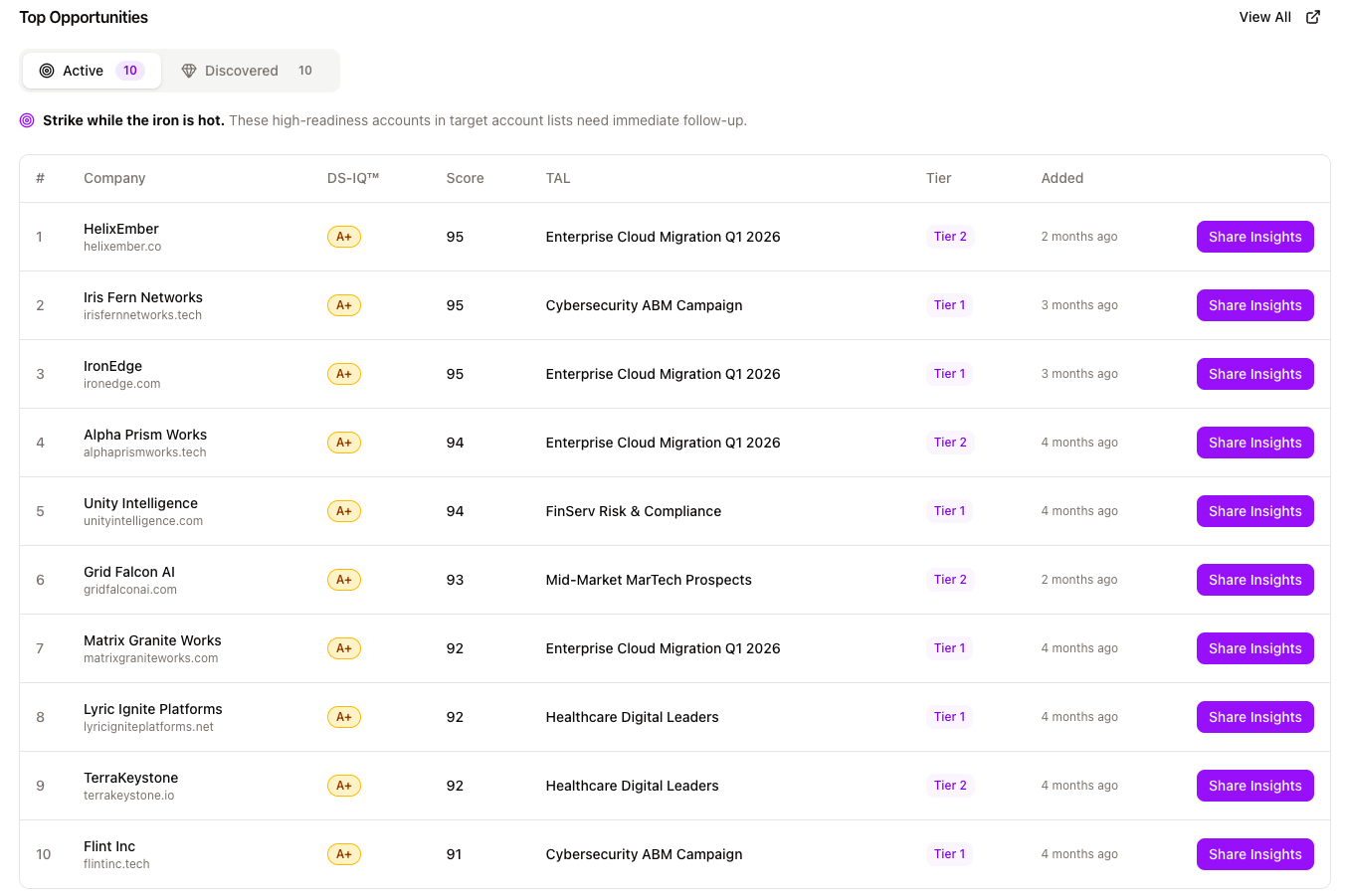
Task: Click the count on Discovered tab
Action: tap(305, 71)
